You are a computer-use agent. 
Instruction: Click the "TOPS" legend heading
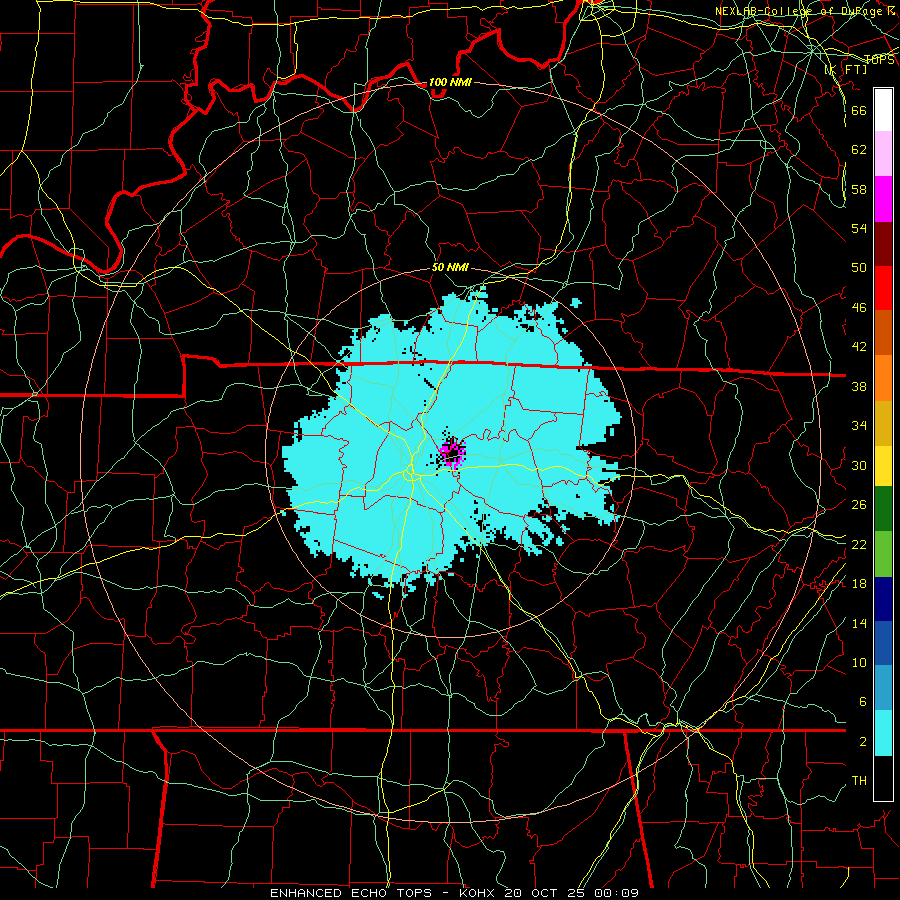click(879, 60)
